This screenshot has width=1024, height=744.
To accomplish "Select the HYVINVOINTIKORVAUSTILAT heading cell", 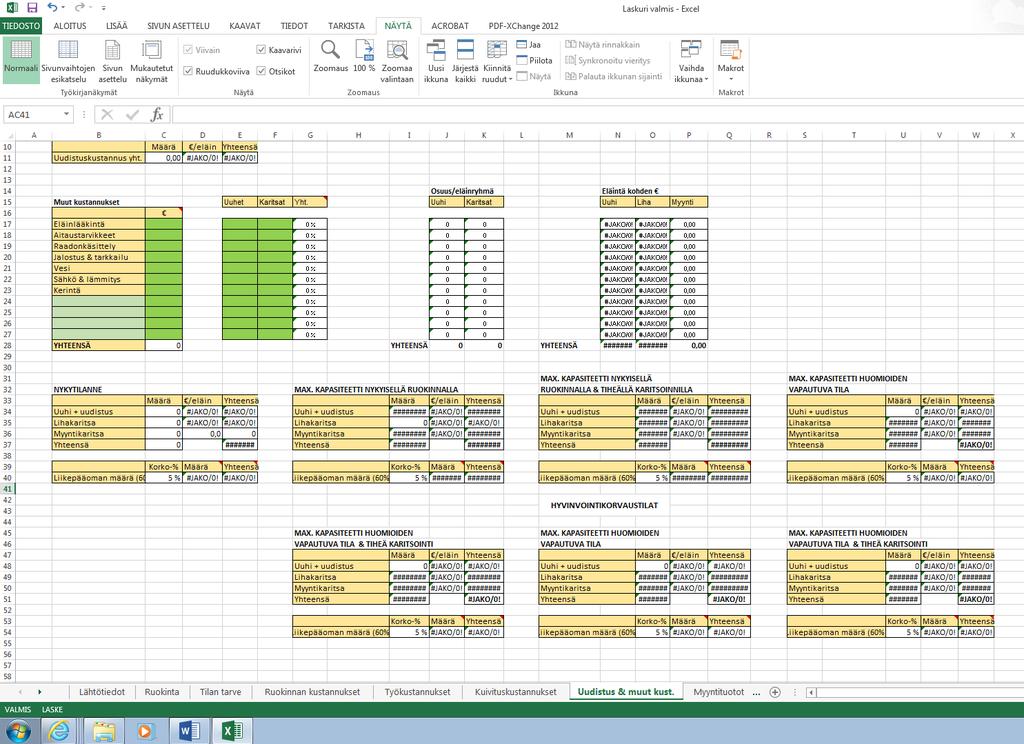I will (604, 506).
